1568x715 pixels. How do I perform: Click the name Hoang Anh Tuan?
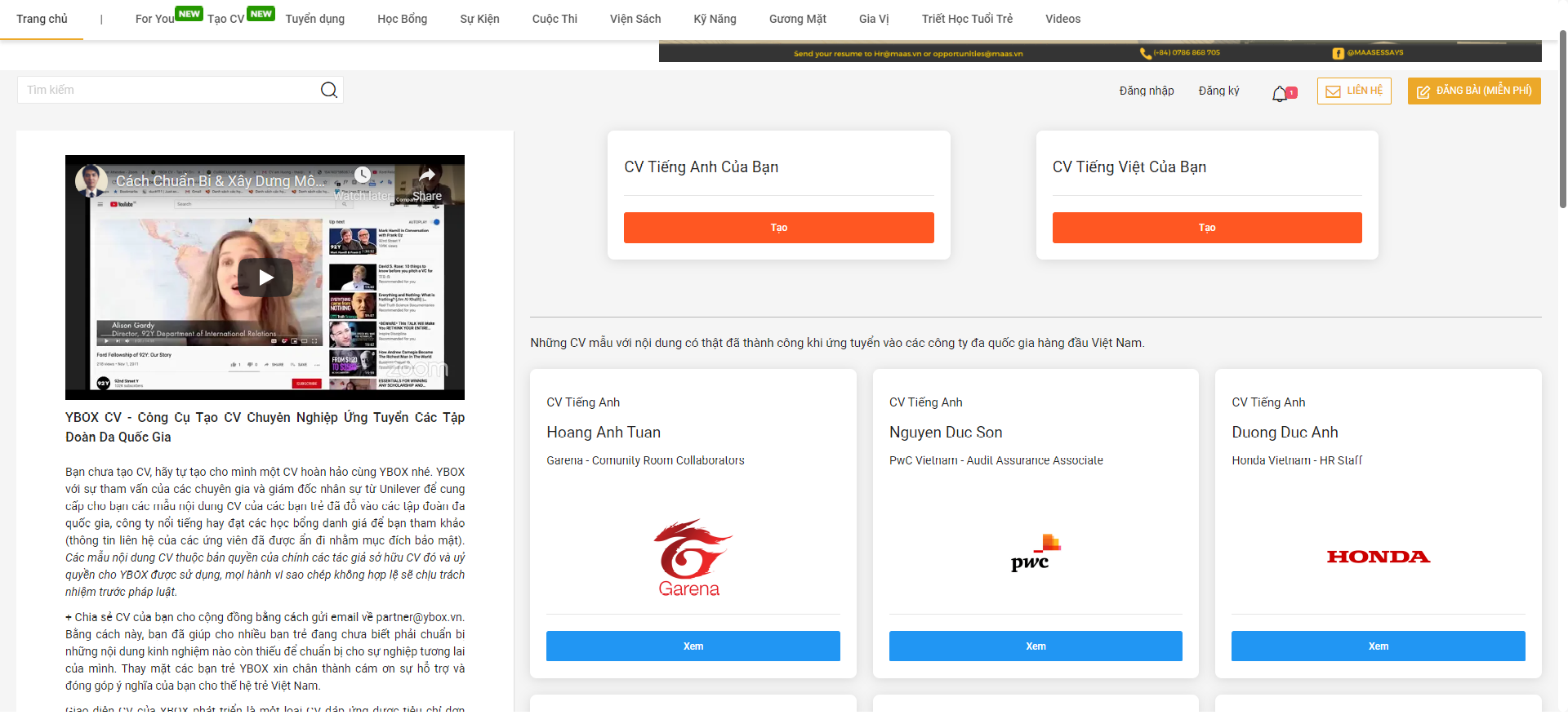[604, 433]
